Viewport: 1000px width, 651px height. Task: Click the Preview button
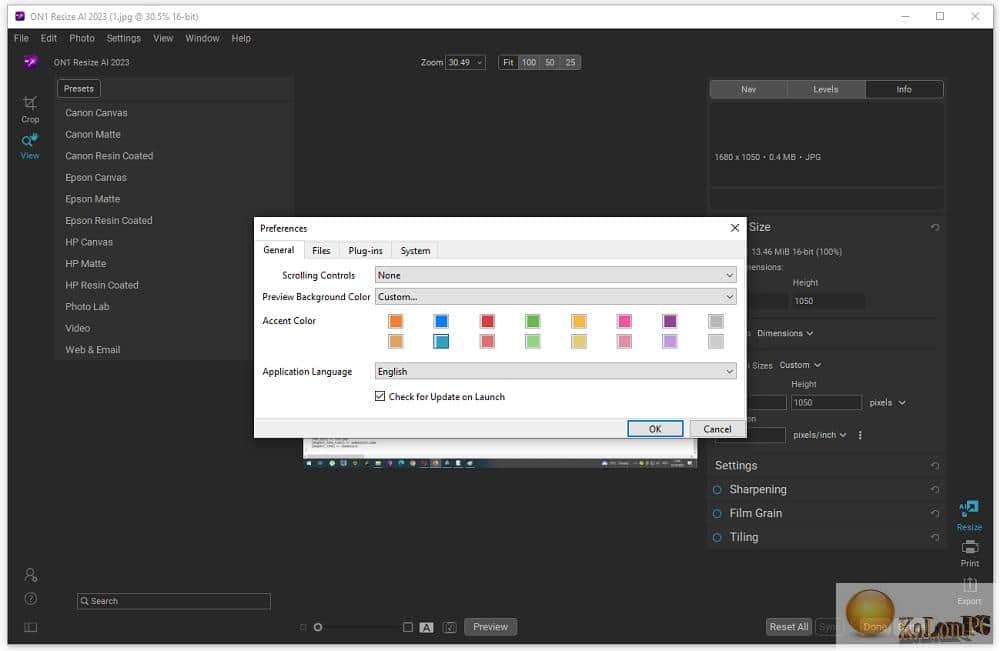(x=490, y=627)
